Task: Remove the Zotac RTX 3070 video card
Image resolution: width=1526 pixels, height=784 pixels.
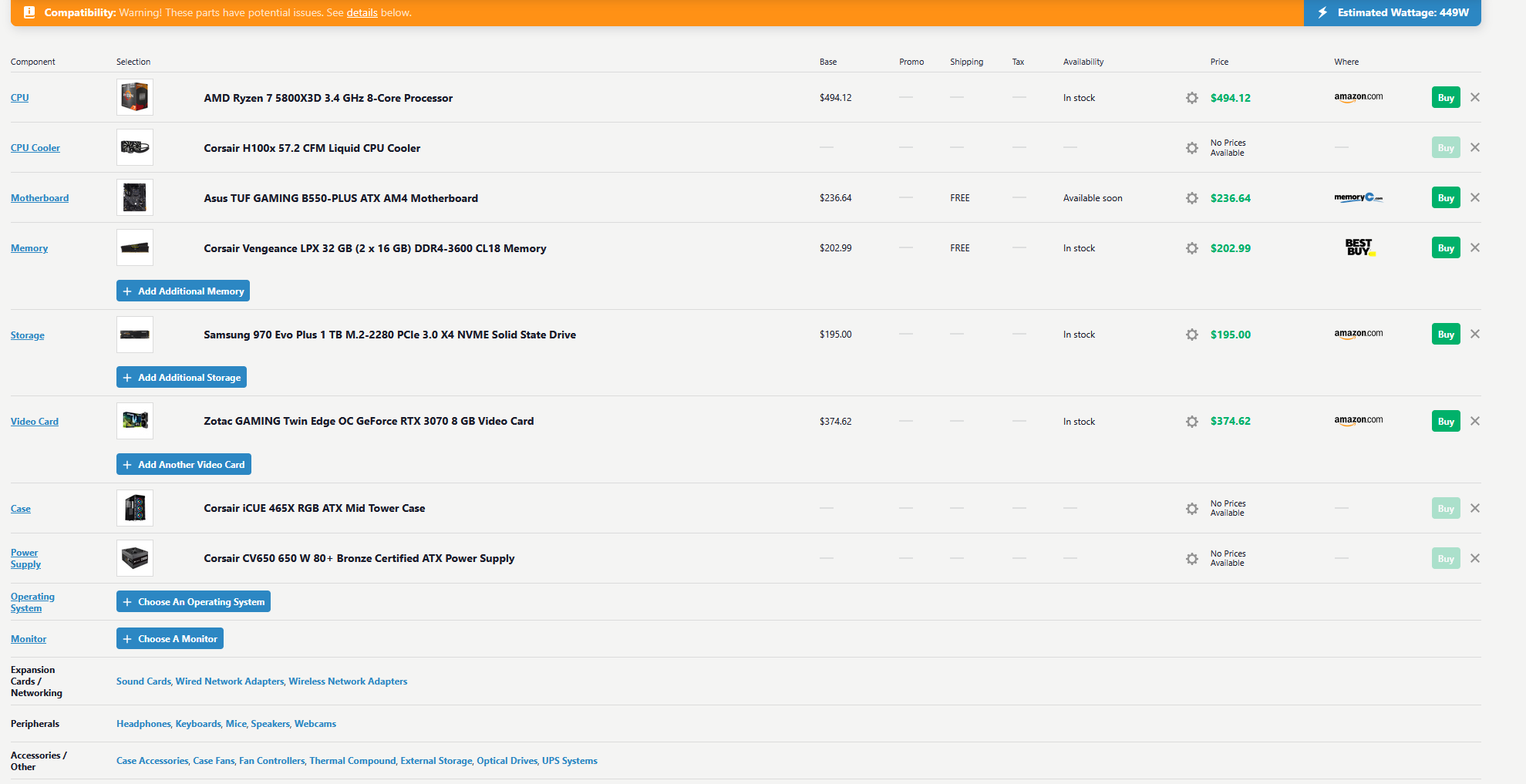Action: 1475,421
